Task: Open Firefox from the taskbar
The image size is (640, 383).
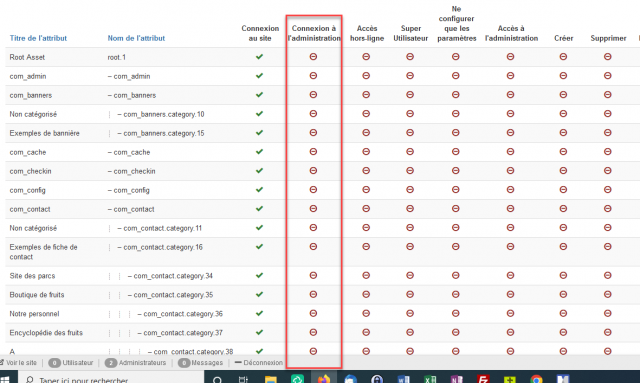Action: tap(324, 379)
